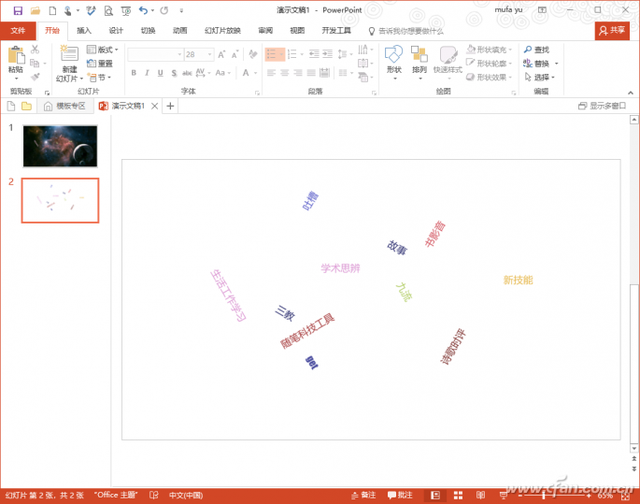The width and height of the screenshot is (640, 504).
Task: Add a new document tab with plus
Action: (x=170, y=106)
